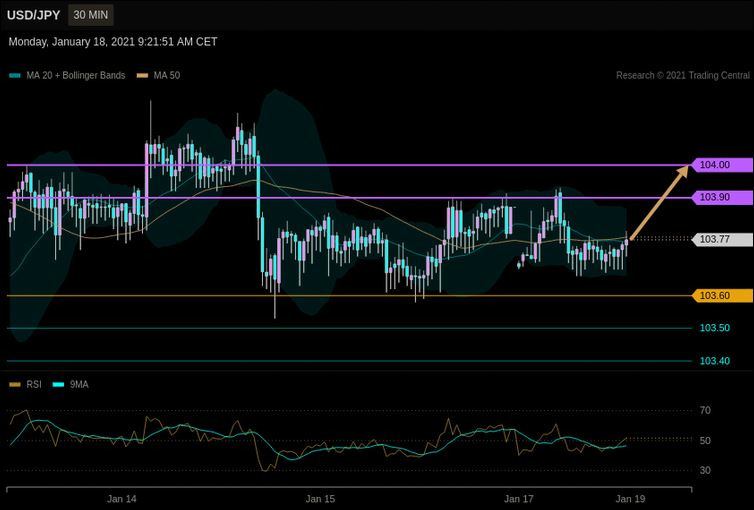754x510 pixels.
Task: Click the RSI legend label
Action: coord(34,385)
